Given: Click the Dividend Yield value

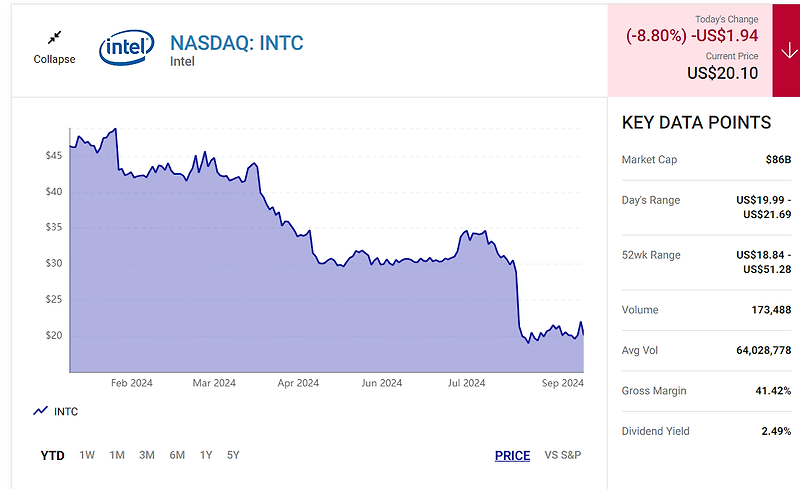Looking at the screenshot, I should [x=776, y=431].
